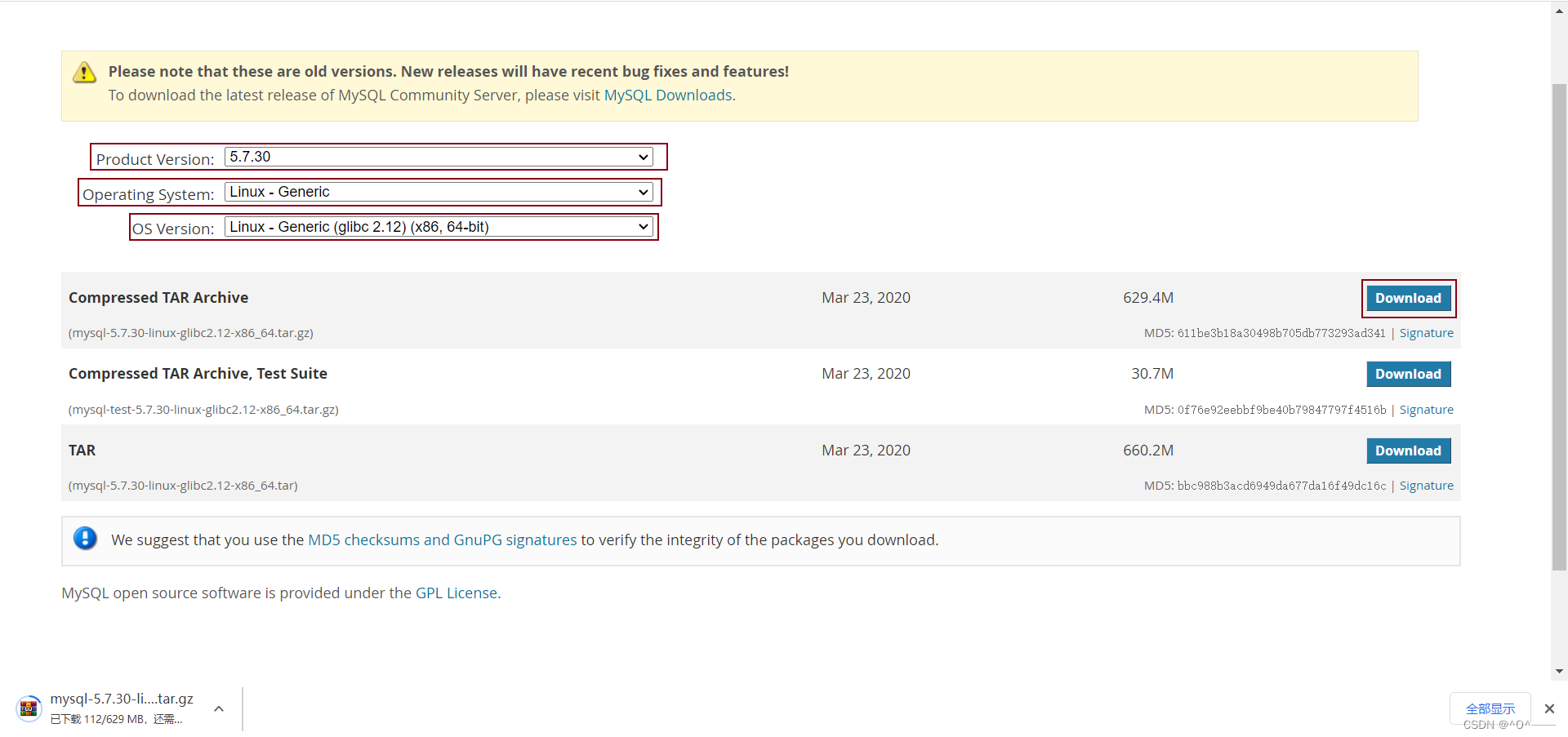Click Mar 23, 2020 date in TAR row
1568x737 pixels.
(866, 451)
